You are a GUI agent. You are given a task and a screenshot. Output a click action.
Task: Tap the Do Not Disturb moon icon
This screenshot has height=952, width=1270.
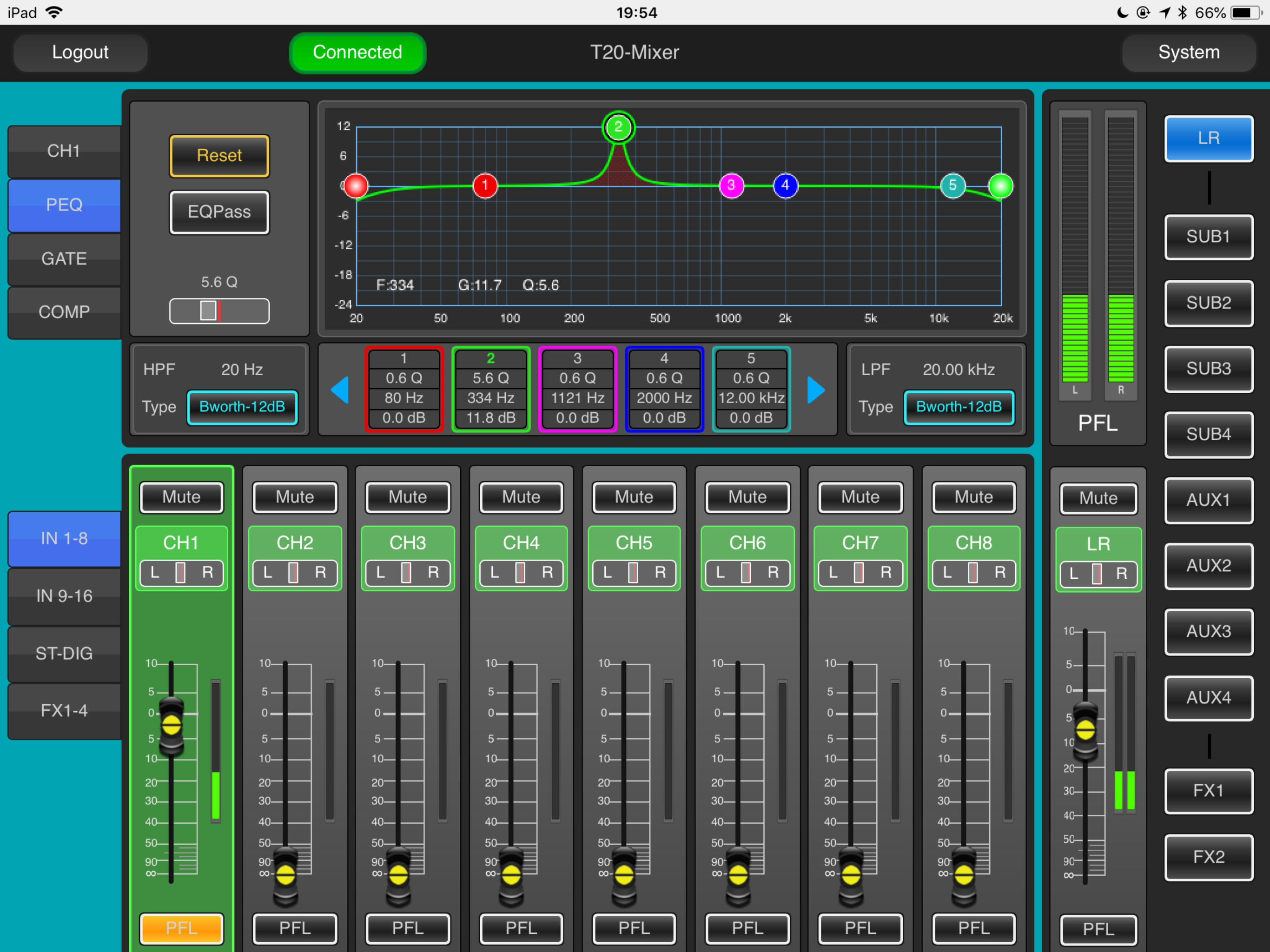[x=1123, y=12]
